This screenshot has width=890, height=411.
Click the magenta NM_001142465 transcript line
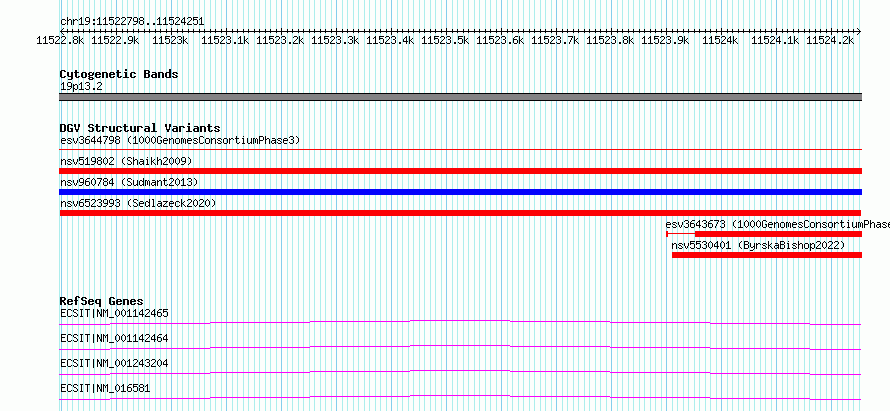pos(460,322)
